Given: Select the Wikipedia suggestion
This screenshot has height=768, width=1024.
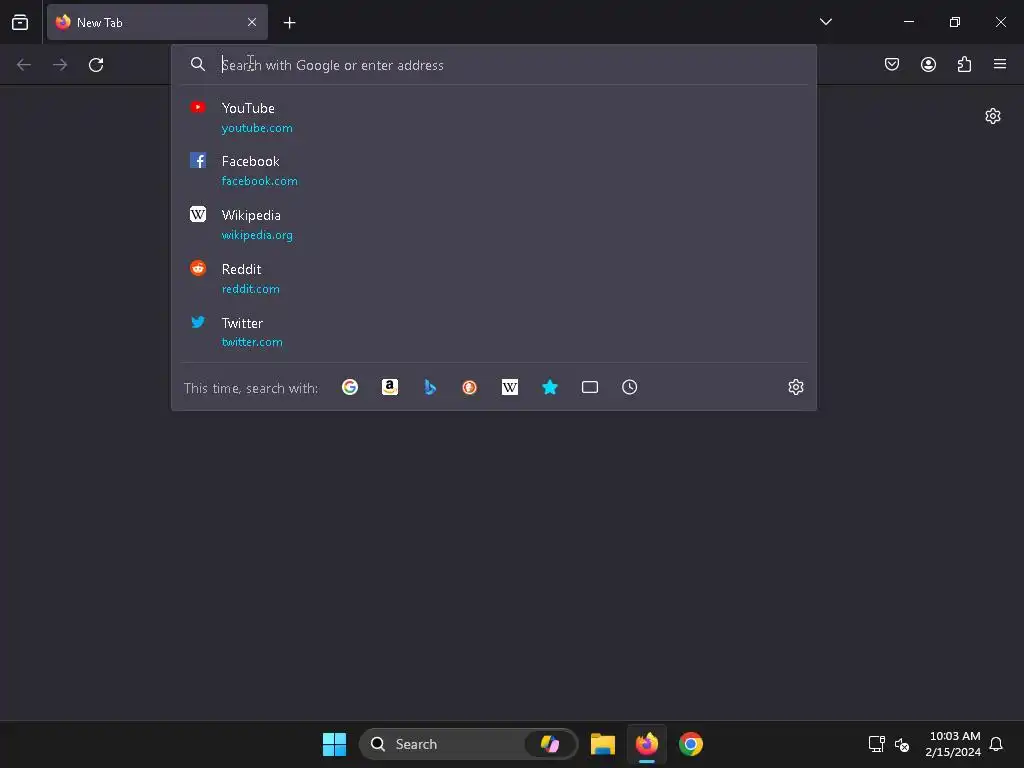Looking at the screenshot, I should 494,225.
